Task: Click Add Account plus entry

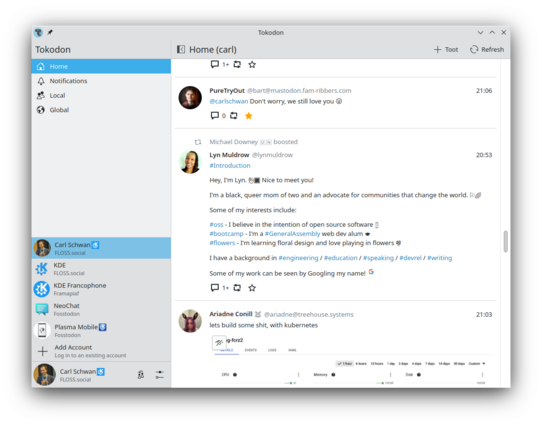Action: (101, 351)
